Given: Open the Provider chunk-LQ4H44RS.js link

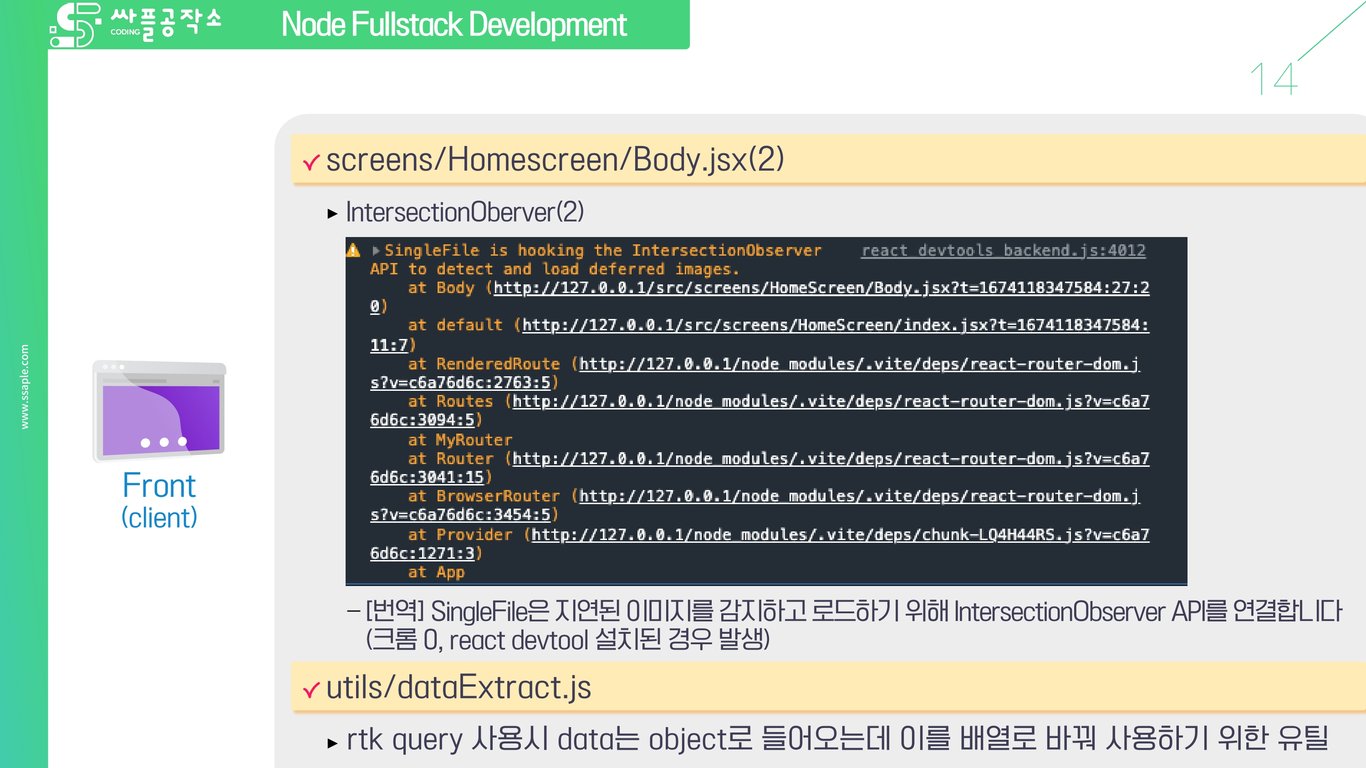Looking at the screenshot, I should tap(760, 543).
